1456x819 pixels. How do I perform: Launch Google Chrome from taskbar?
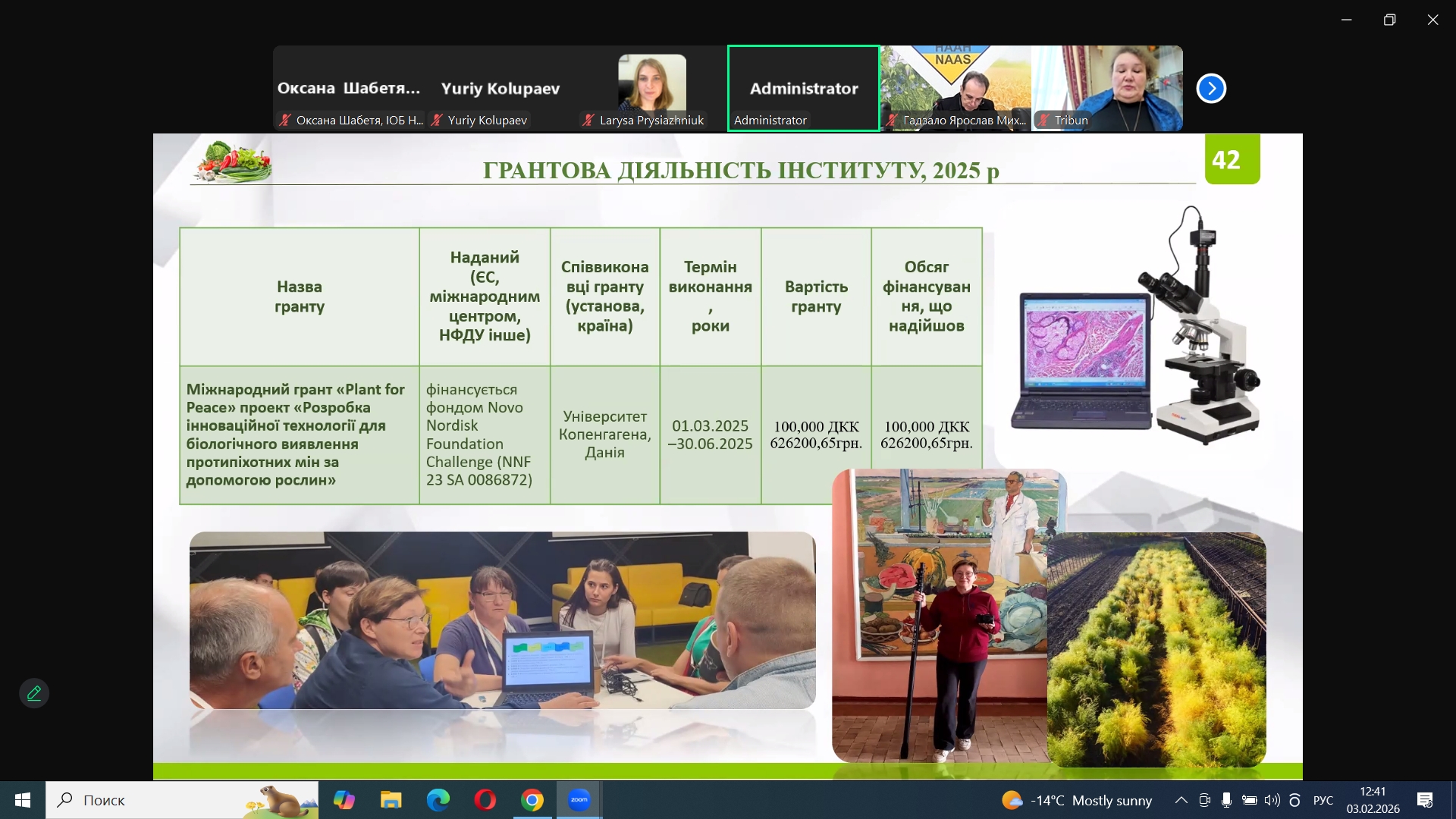click(x=532, y=800)
